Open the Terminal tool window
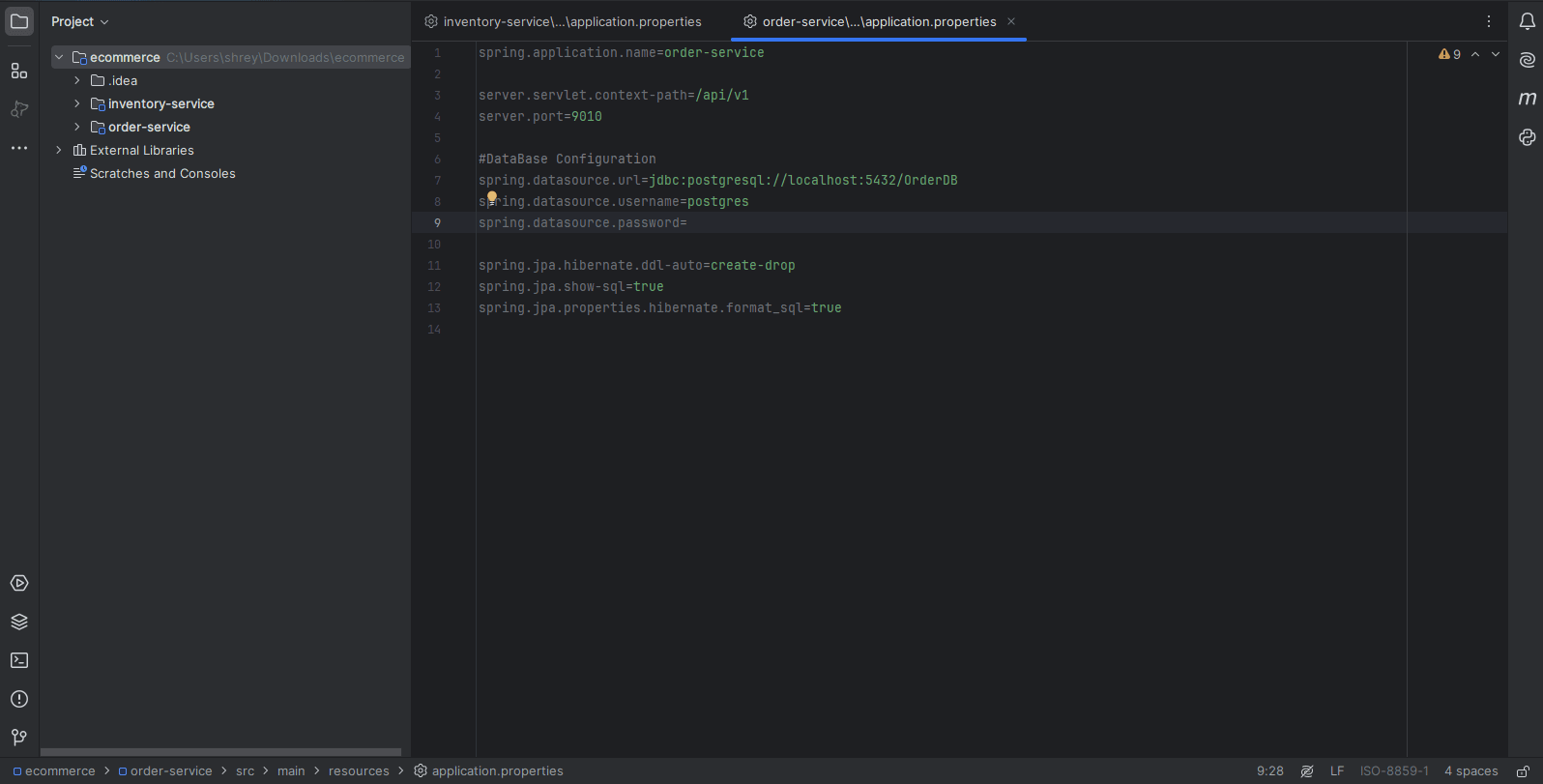This screenshot has width=1543, height=784. pyautogui.click(x=19, y=660)
